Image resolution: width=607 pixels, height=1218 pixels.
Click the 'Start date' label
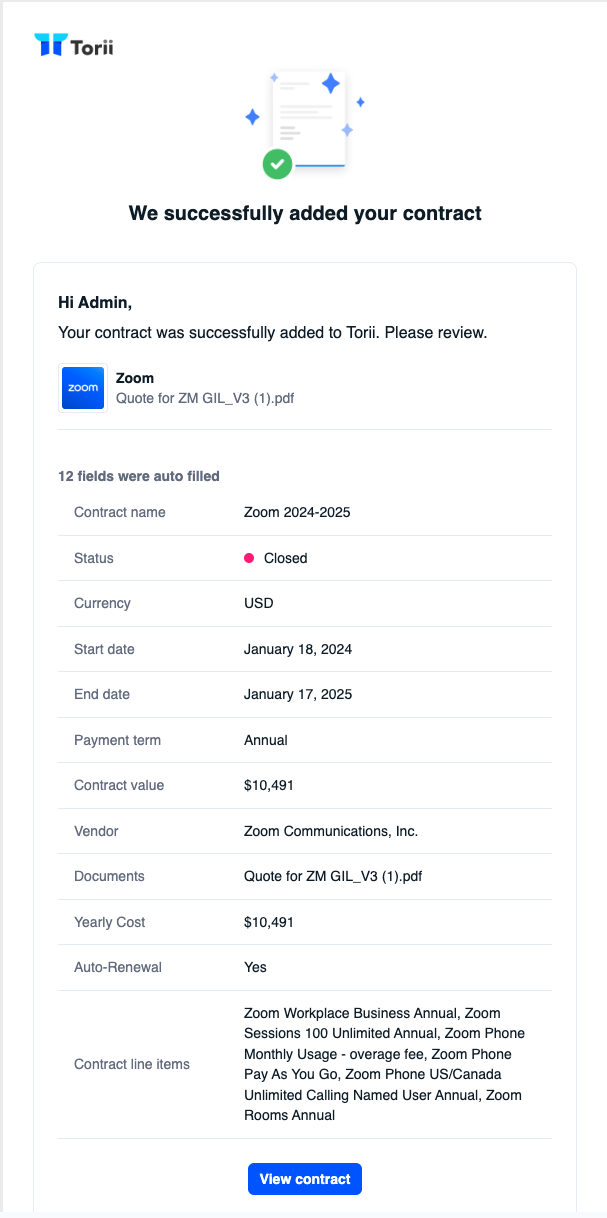tap(104, 649)
